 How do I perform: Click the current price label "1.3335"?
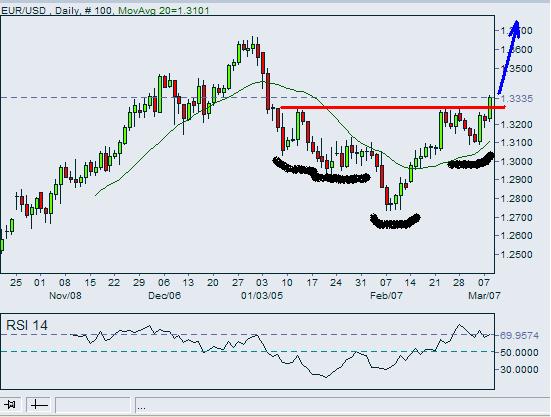[x=516, y=98]
